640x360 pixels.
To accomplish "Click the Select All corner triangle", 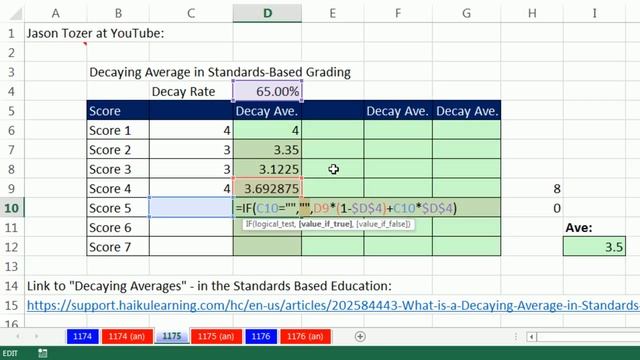I will click(x=16, y=14).
